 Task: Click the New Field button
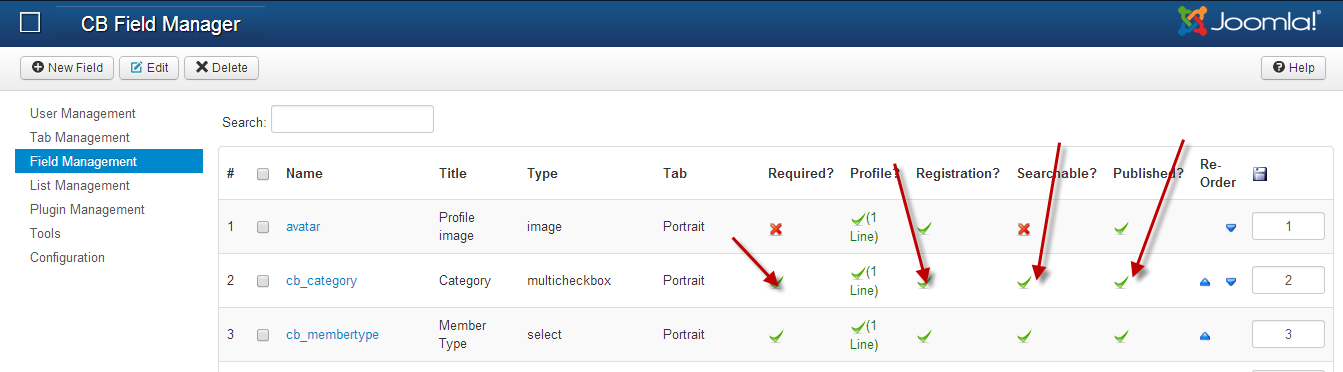67,68
